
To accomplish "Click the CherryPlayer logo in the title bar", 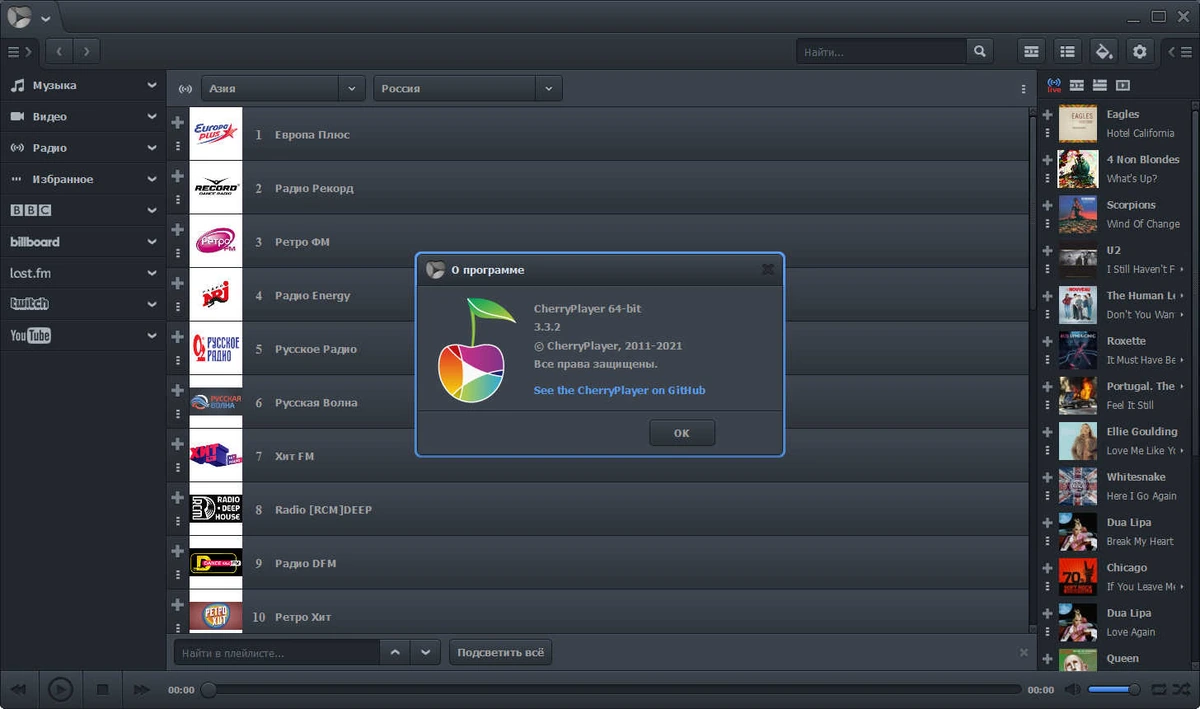I will point(19,17).
